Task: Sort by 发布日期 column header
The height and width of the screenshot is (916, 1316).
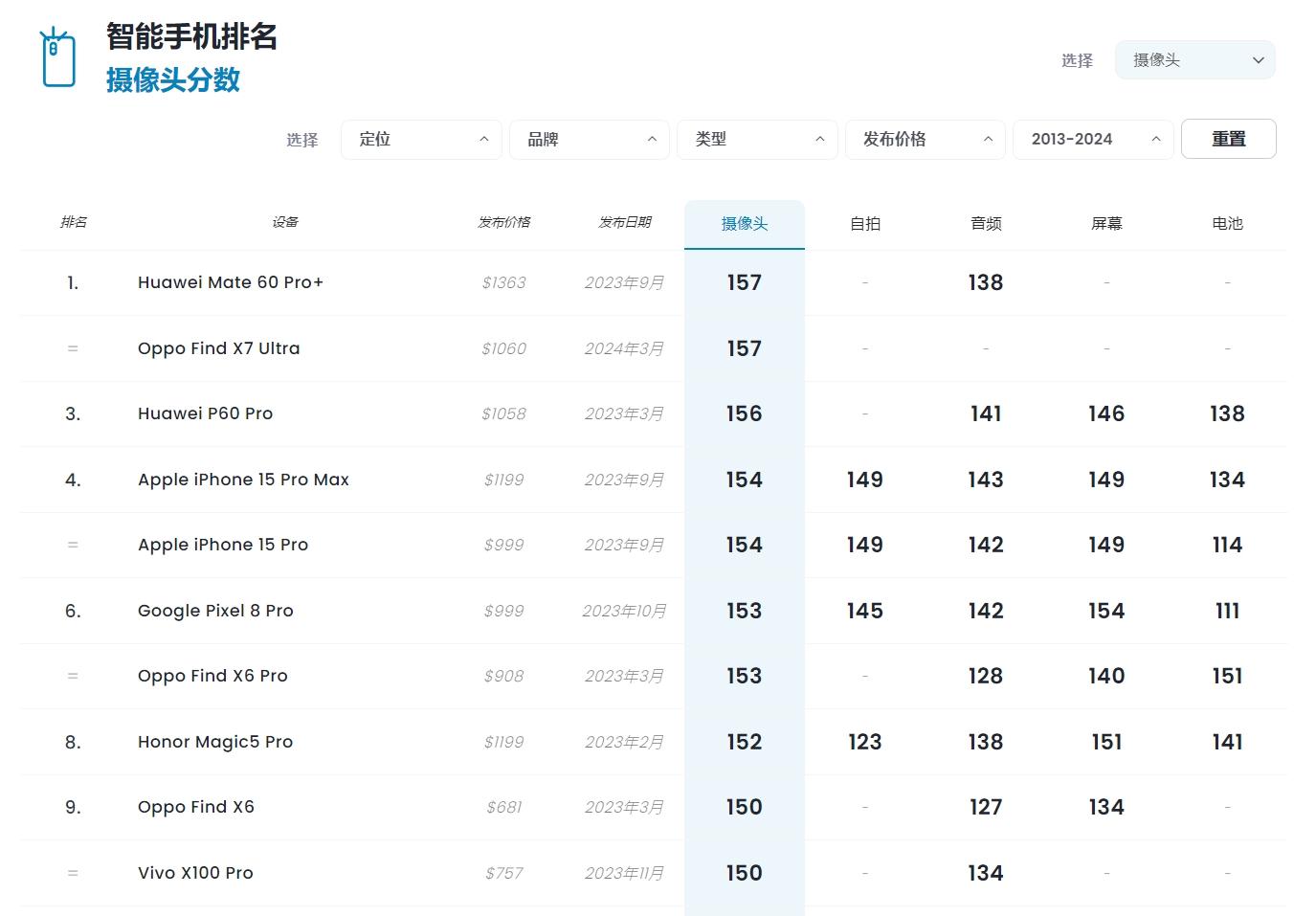Action: [x=625, y=222]
